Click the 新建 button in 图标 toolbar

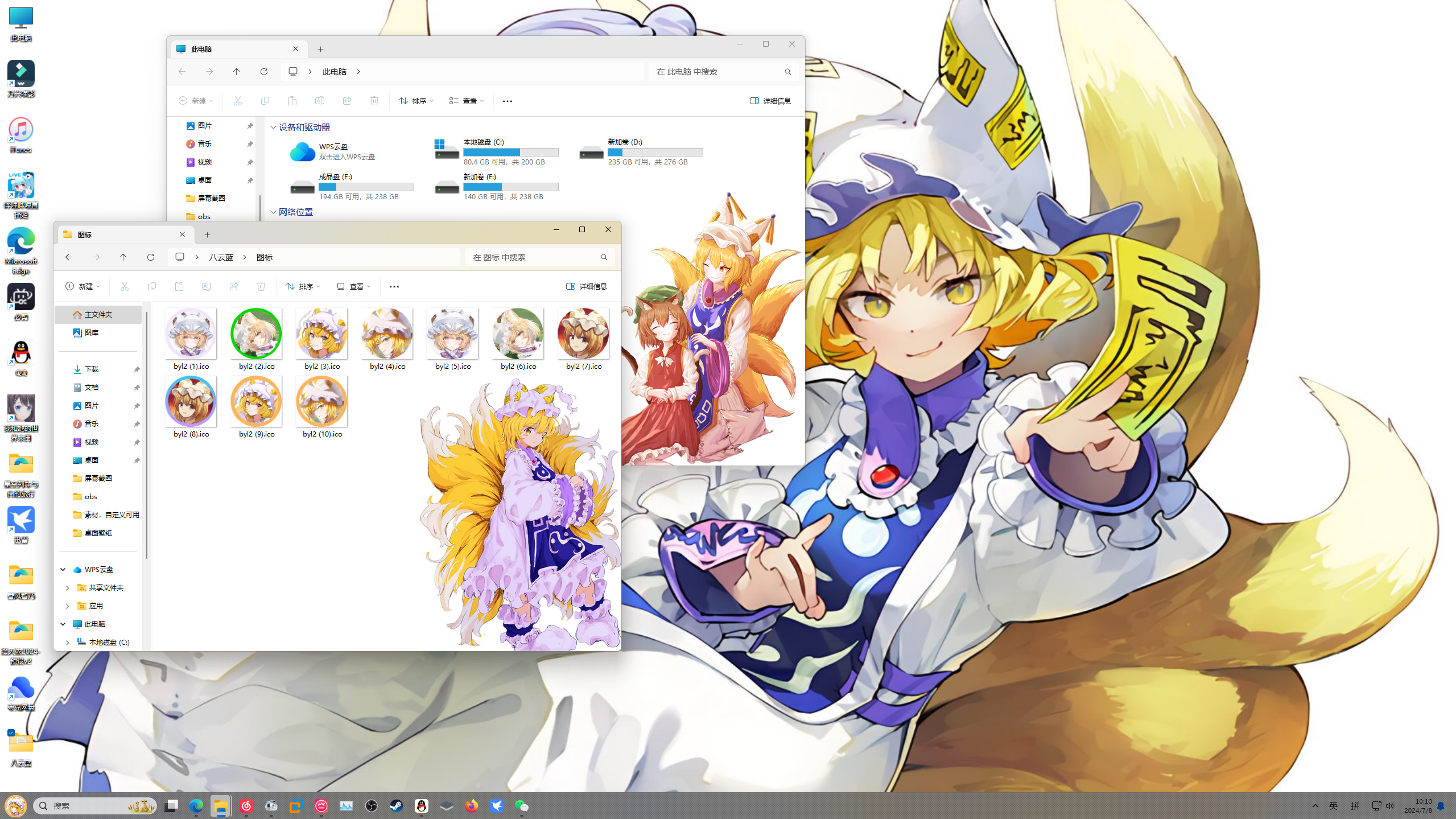pyautogui.click(x=83, y=286)
